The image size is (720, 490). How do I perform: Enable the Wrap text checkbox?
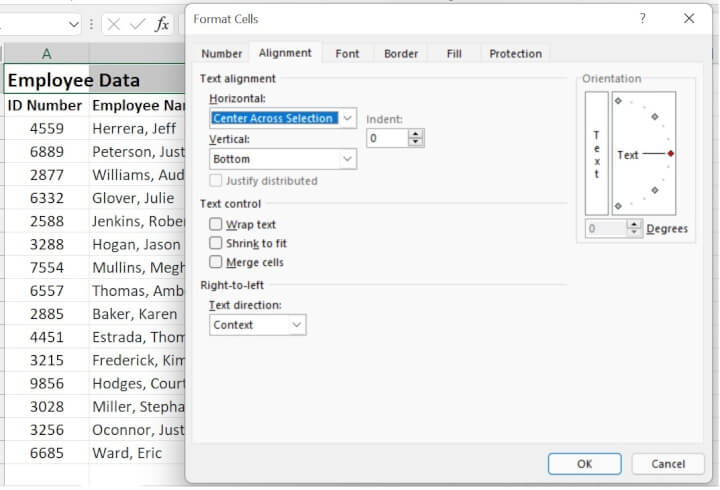tap(216, 225)
